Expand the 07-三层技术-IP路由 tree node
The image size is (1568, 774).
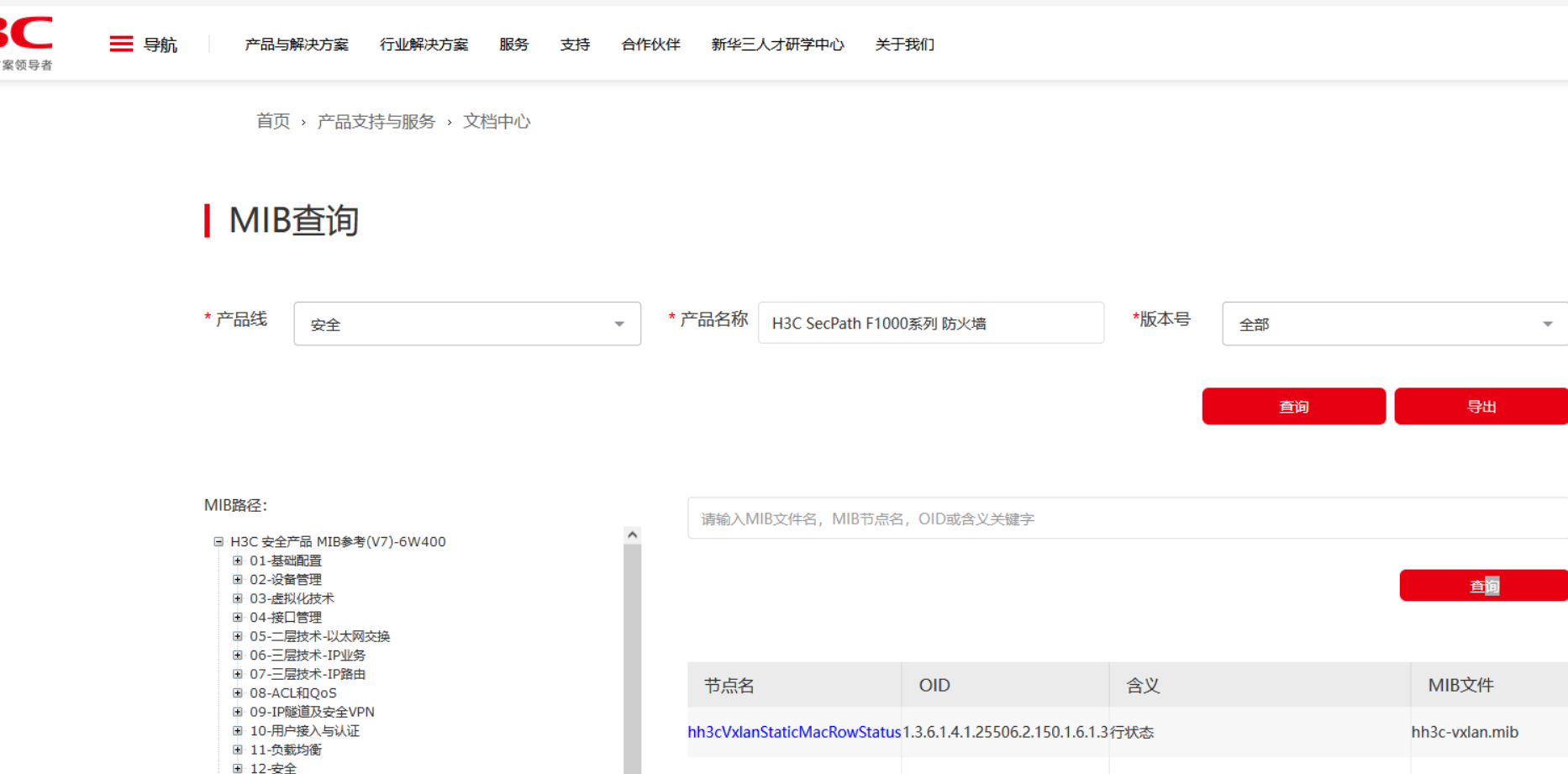point(238,674)
